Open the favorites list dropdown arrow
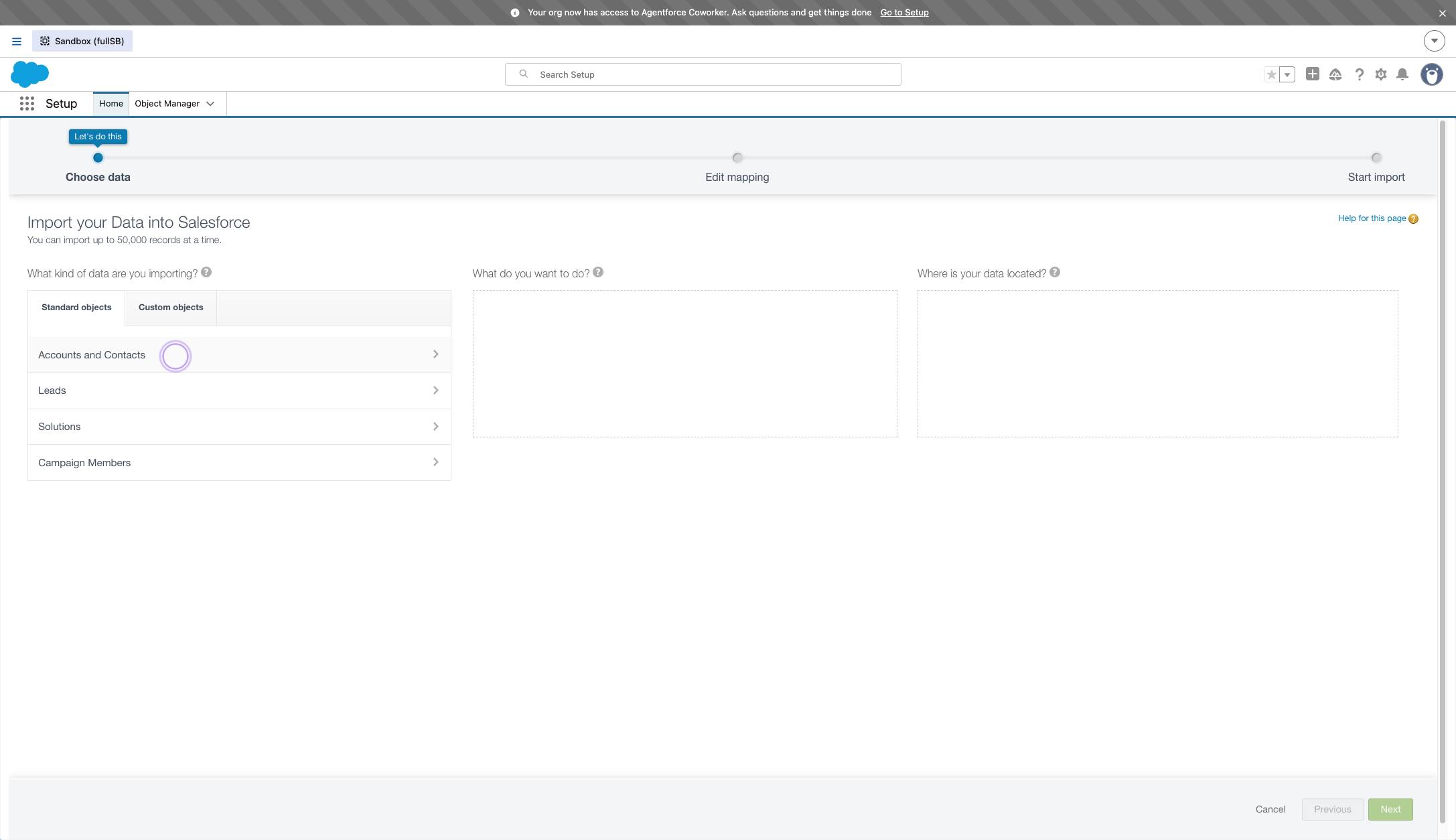Viewport: 1456px width, 840px height. coord(1287,74)
